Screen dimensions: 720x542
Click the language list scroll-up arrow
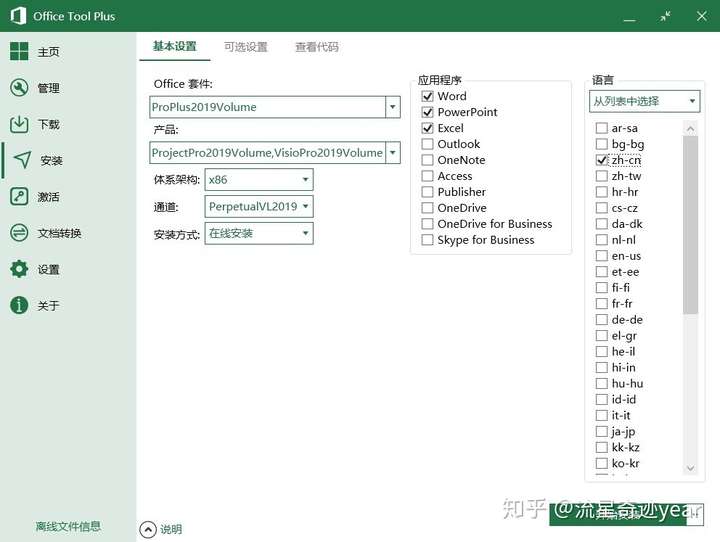690,129
